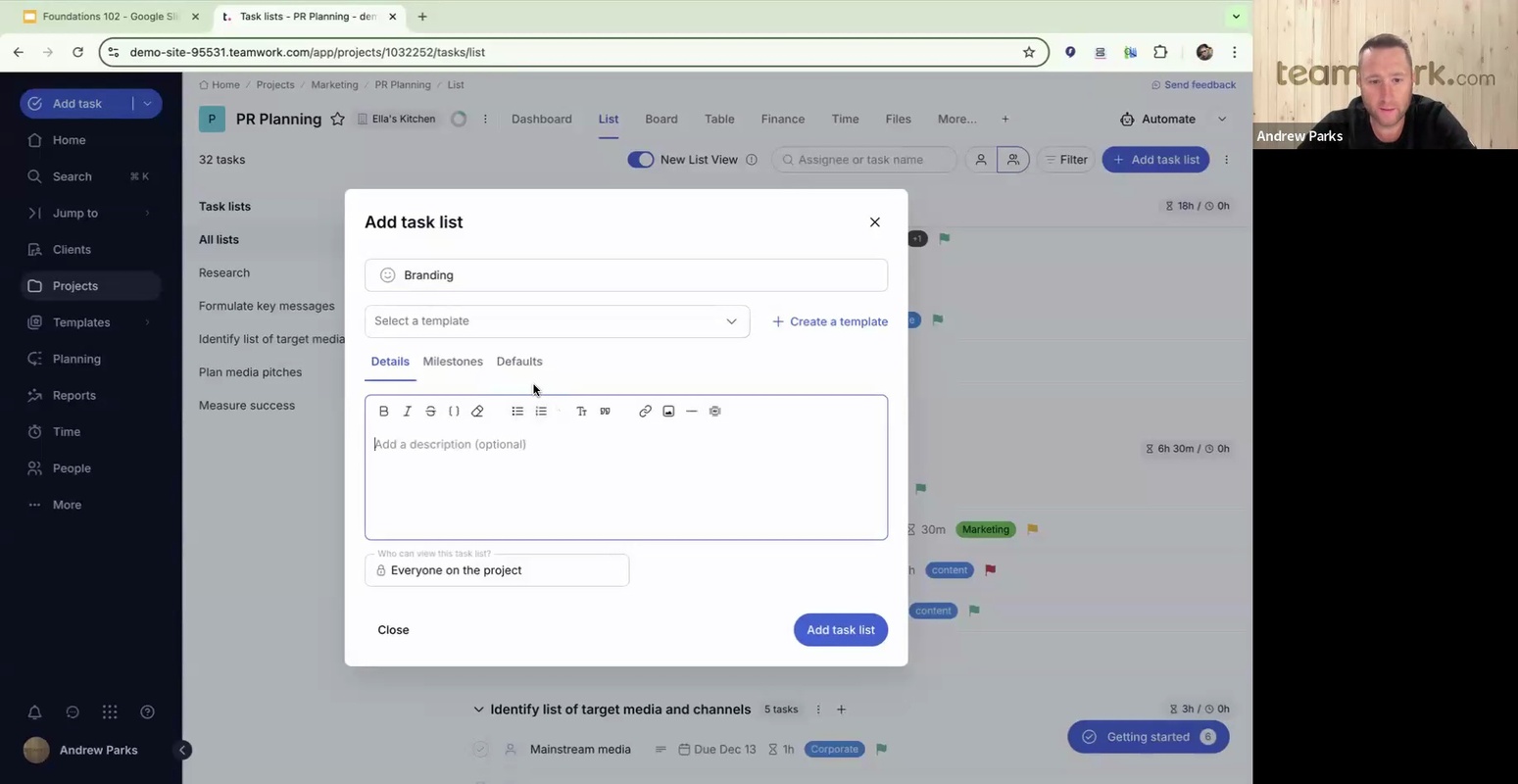Insert a link using the link icon
The width and height of the screenshot is (1518, 784).
[x=645, y=412]
